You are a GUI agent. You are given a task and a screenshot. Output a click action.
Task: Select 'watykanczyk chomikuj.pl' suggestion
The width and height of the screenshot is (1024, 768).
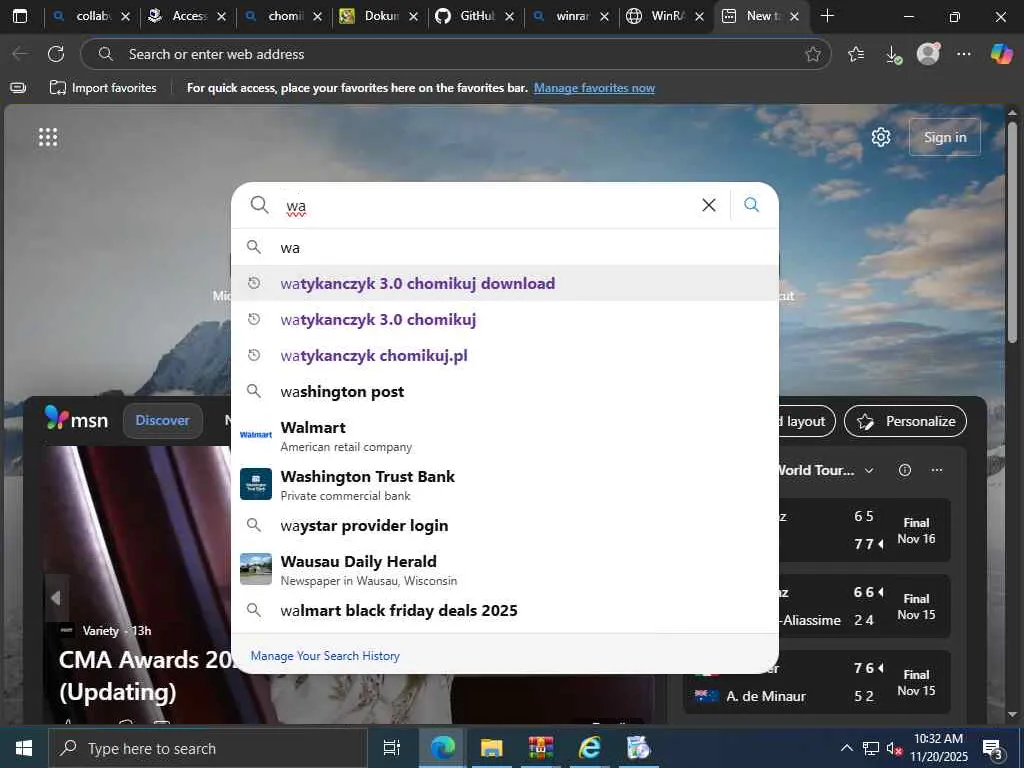click(505, 355)
